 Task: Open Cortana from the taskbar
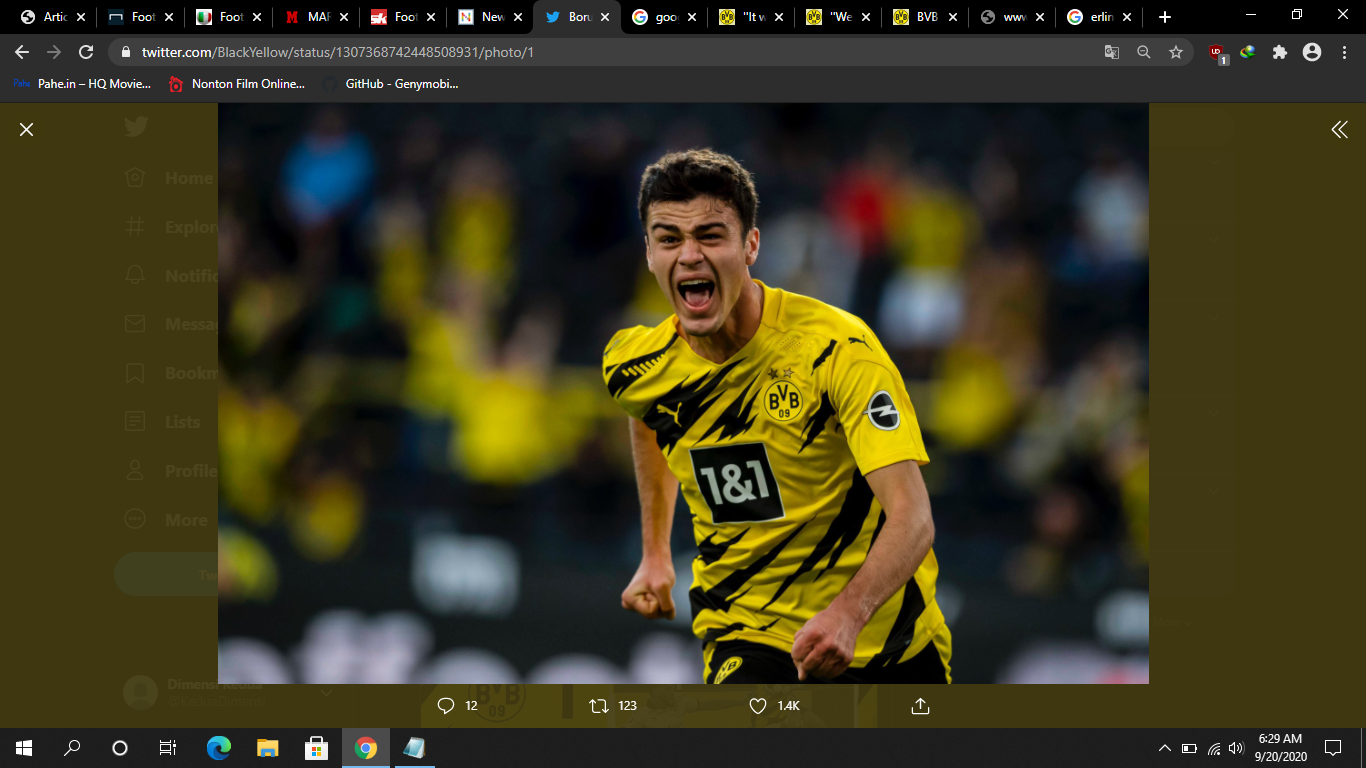(120, 747)
